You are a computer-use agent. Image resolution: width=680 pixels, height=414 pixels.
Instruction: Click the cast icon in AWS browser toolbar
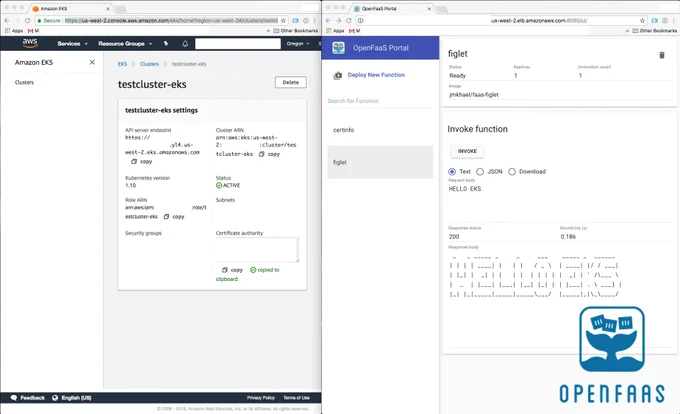point(295,20)
